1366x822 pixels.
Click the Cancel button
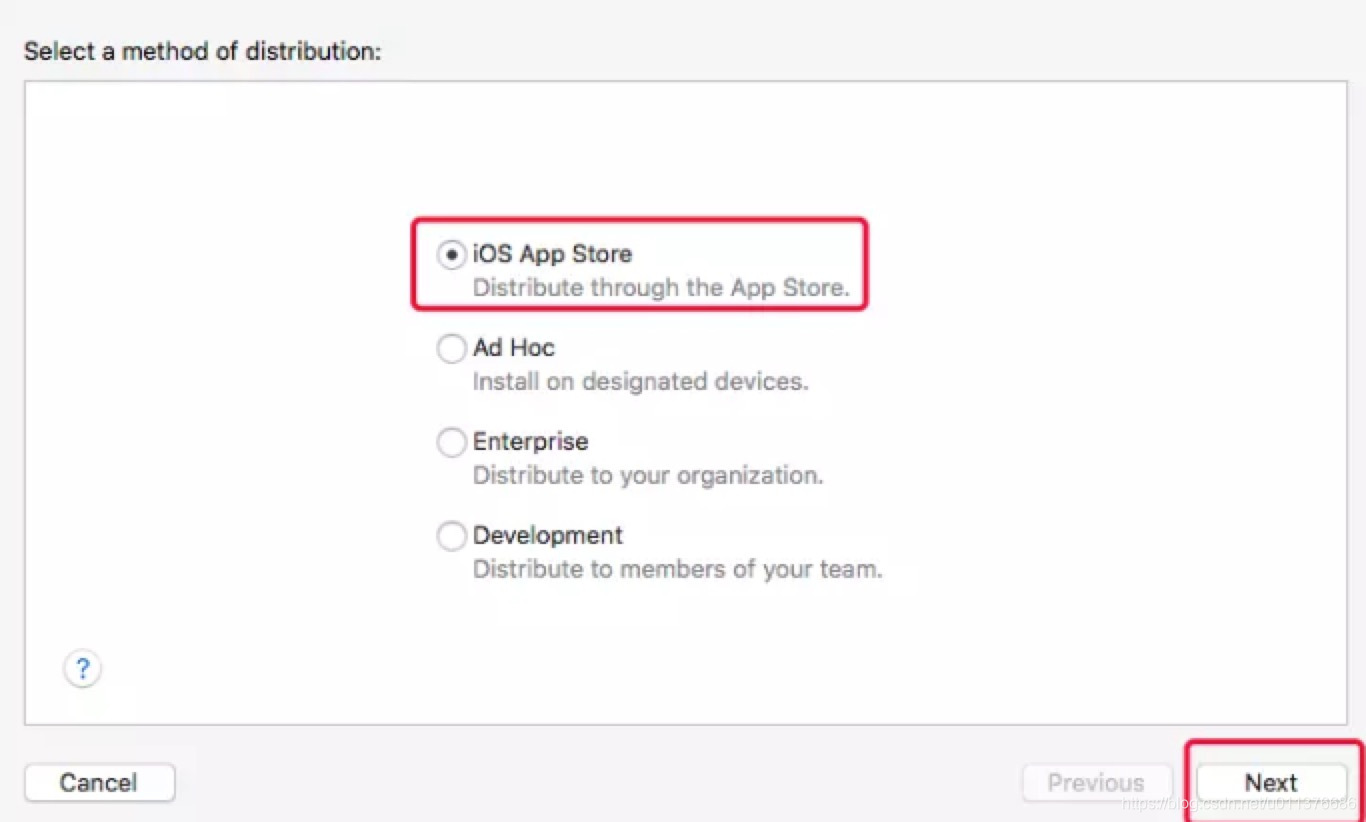tap(99, 783)
